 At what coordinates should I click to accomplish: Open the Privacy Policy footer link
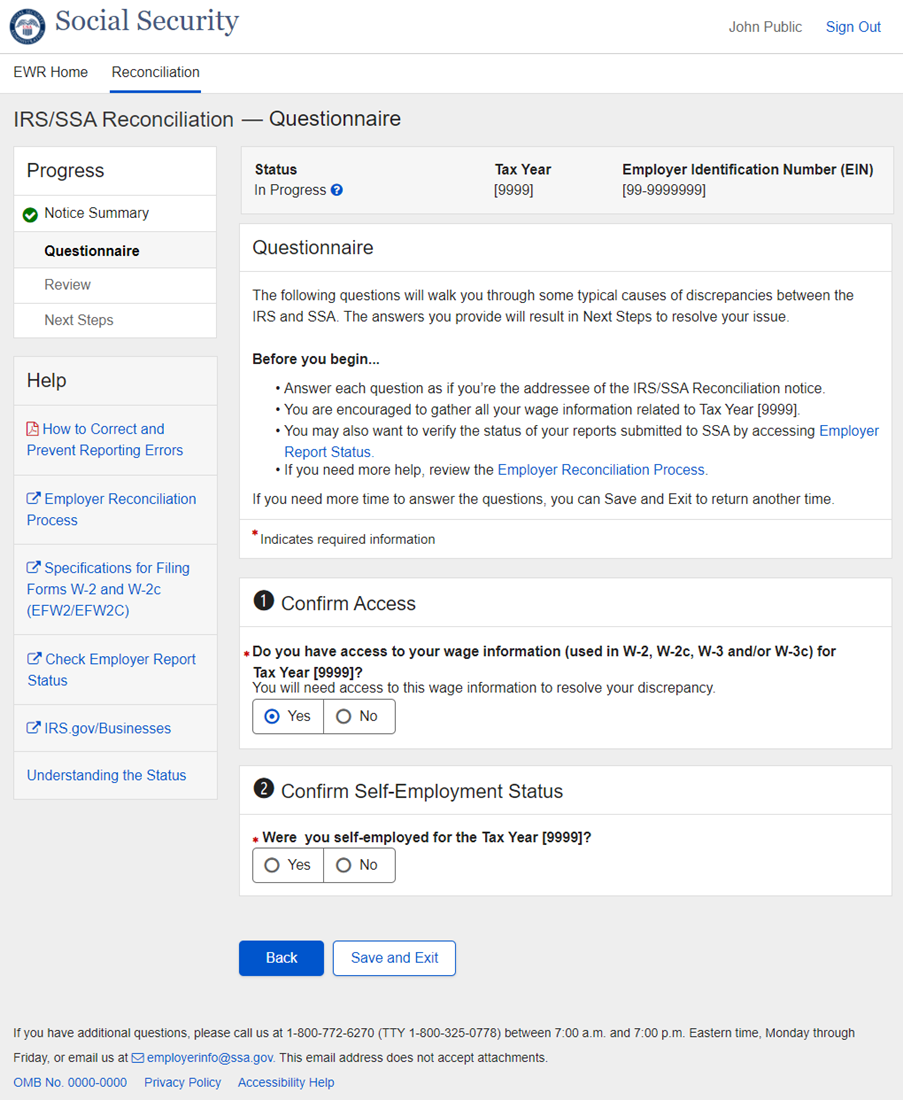point(182,1082)
